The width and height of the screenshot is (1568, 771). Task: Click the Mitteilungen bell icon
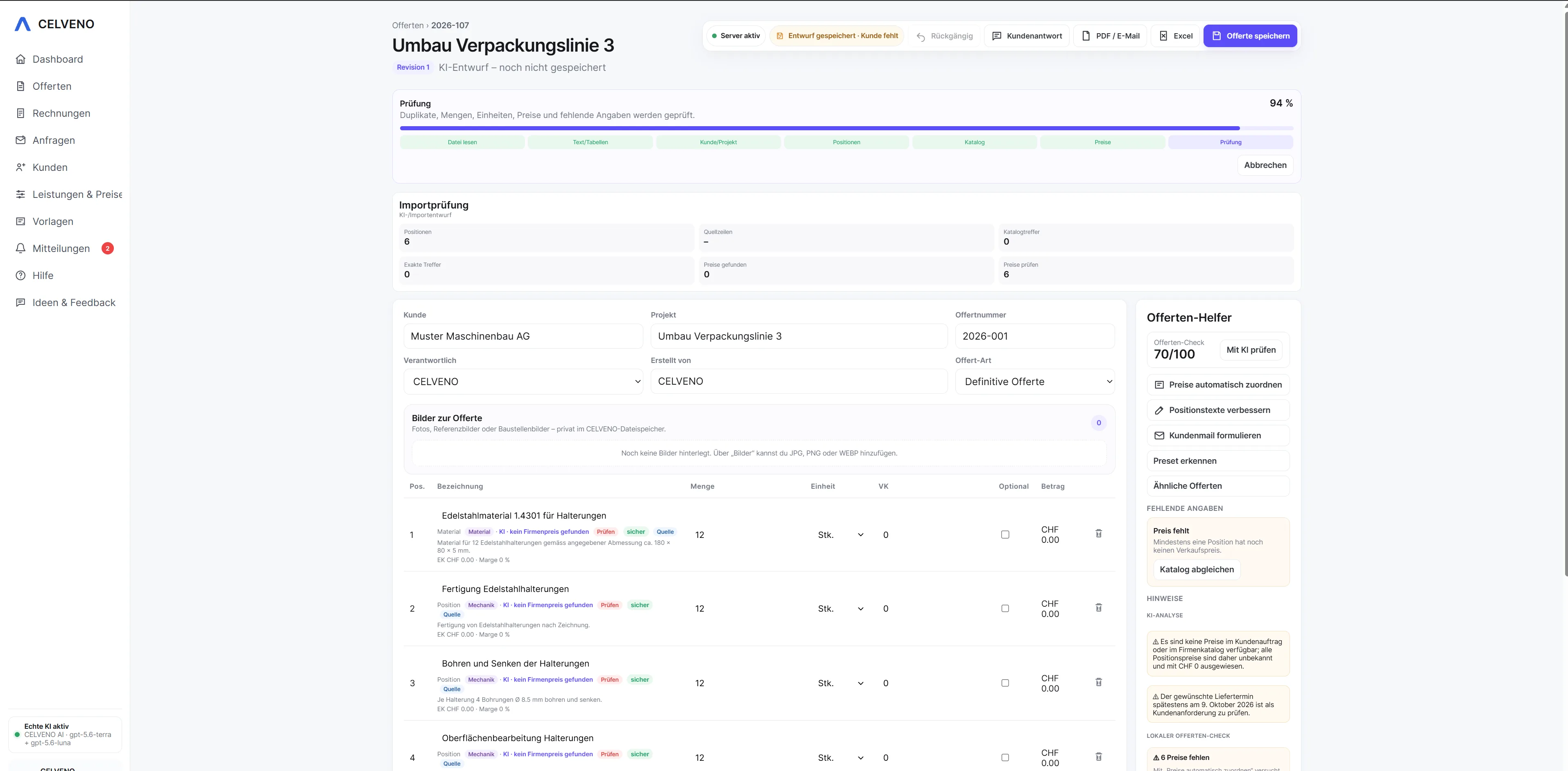coord(21,249)
